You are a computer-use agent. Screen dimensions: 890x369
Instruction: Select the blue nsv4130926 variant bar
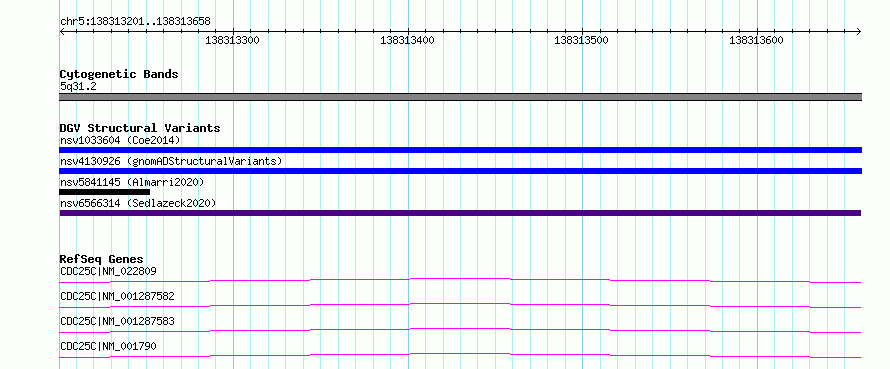point(461,171)
